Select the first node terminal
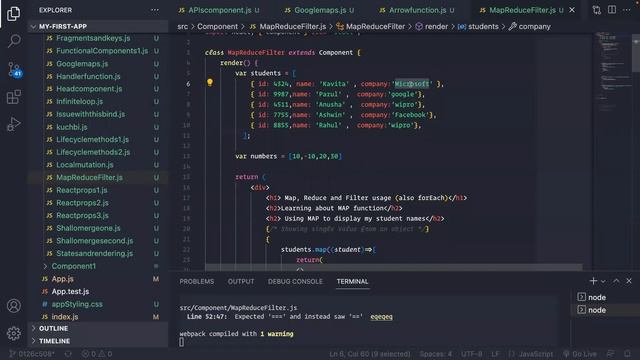The width and height of the screenshot is (640, 360). [x=592, y=297]
